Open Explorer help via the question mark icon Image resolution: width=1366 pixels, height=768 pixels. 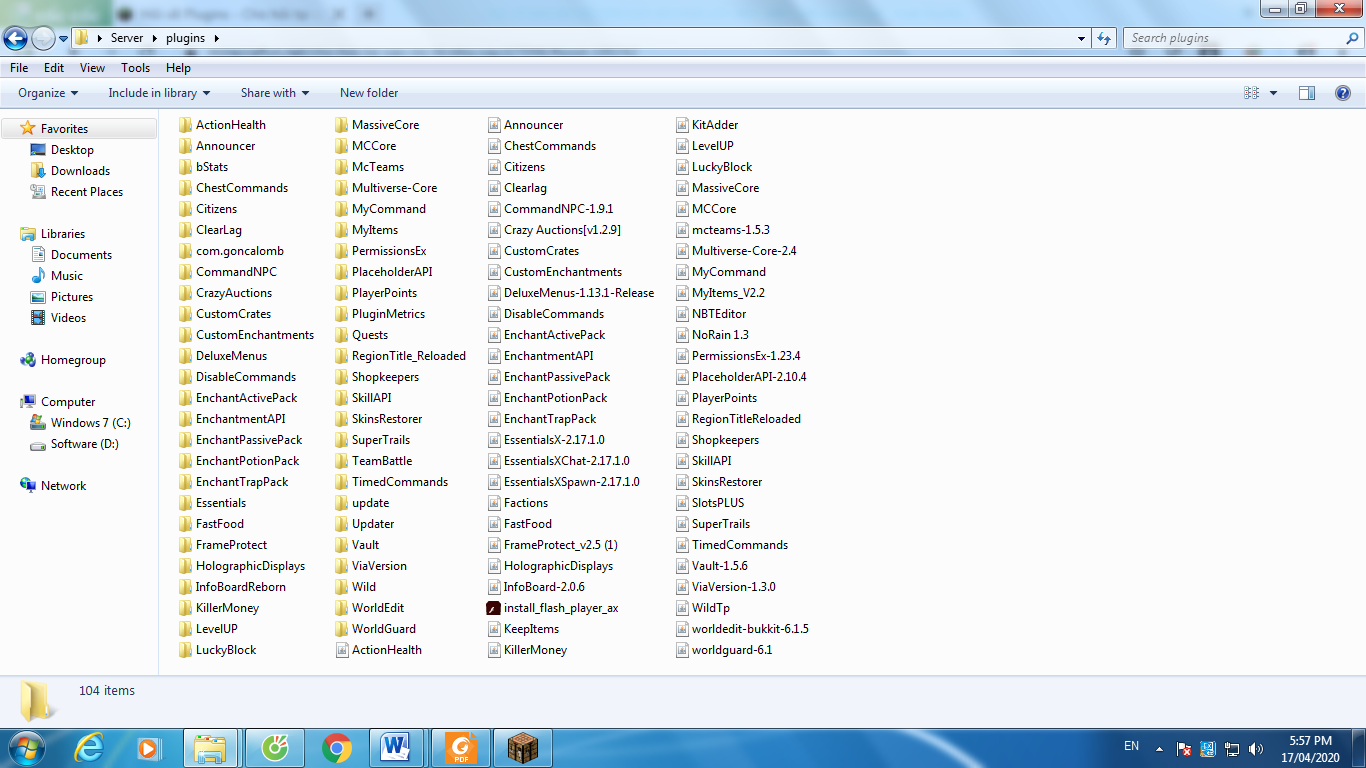pyautogui.click(x=1343, y=93)
